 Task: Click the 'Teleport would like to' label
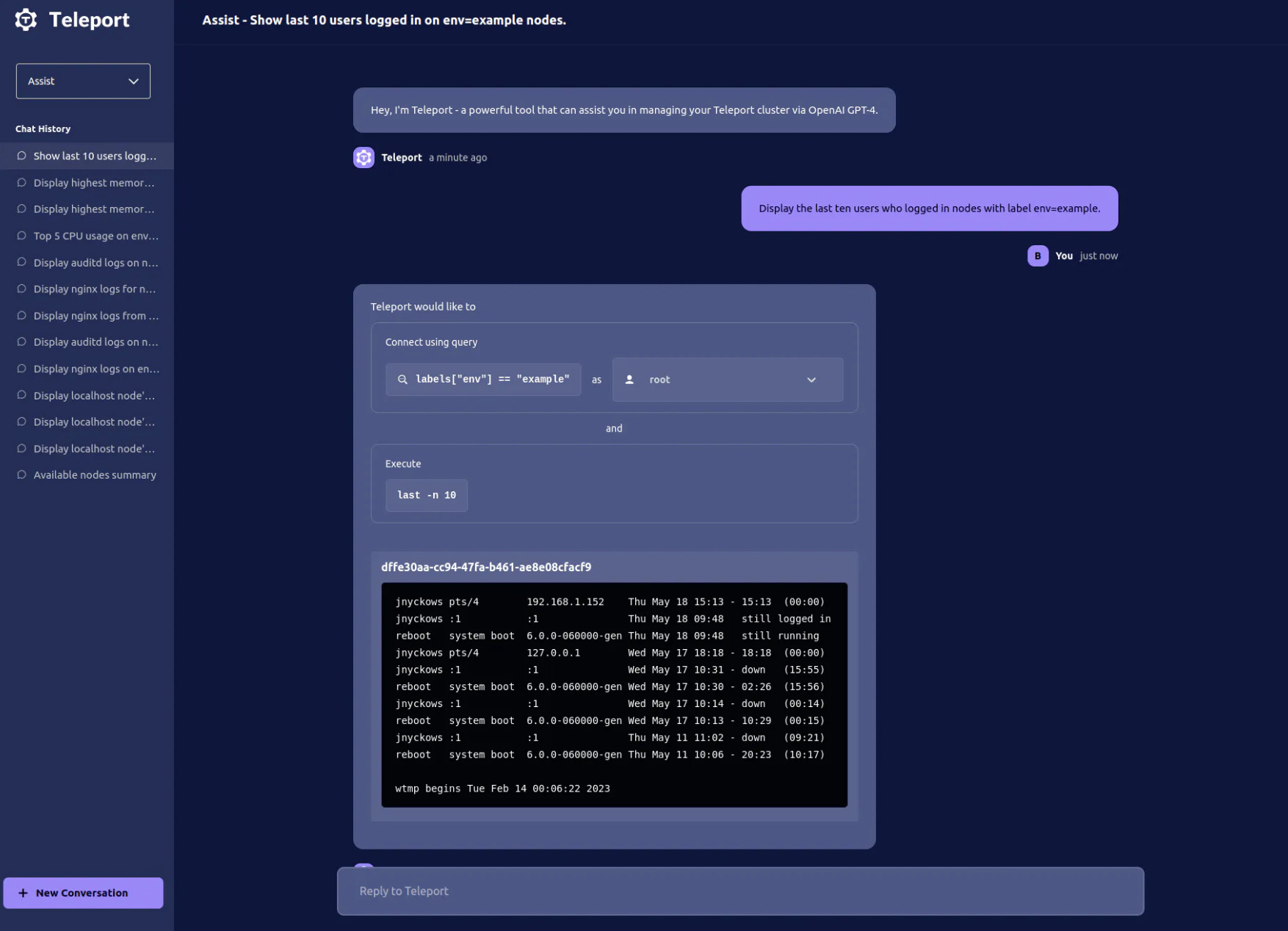tap(423, 307)
